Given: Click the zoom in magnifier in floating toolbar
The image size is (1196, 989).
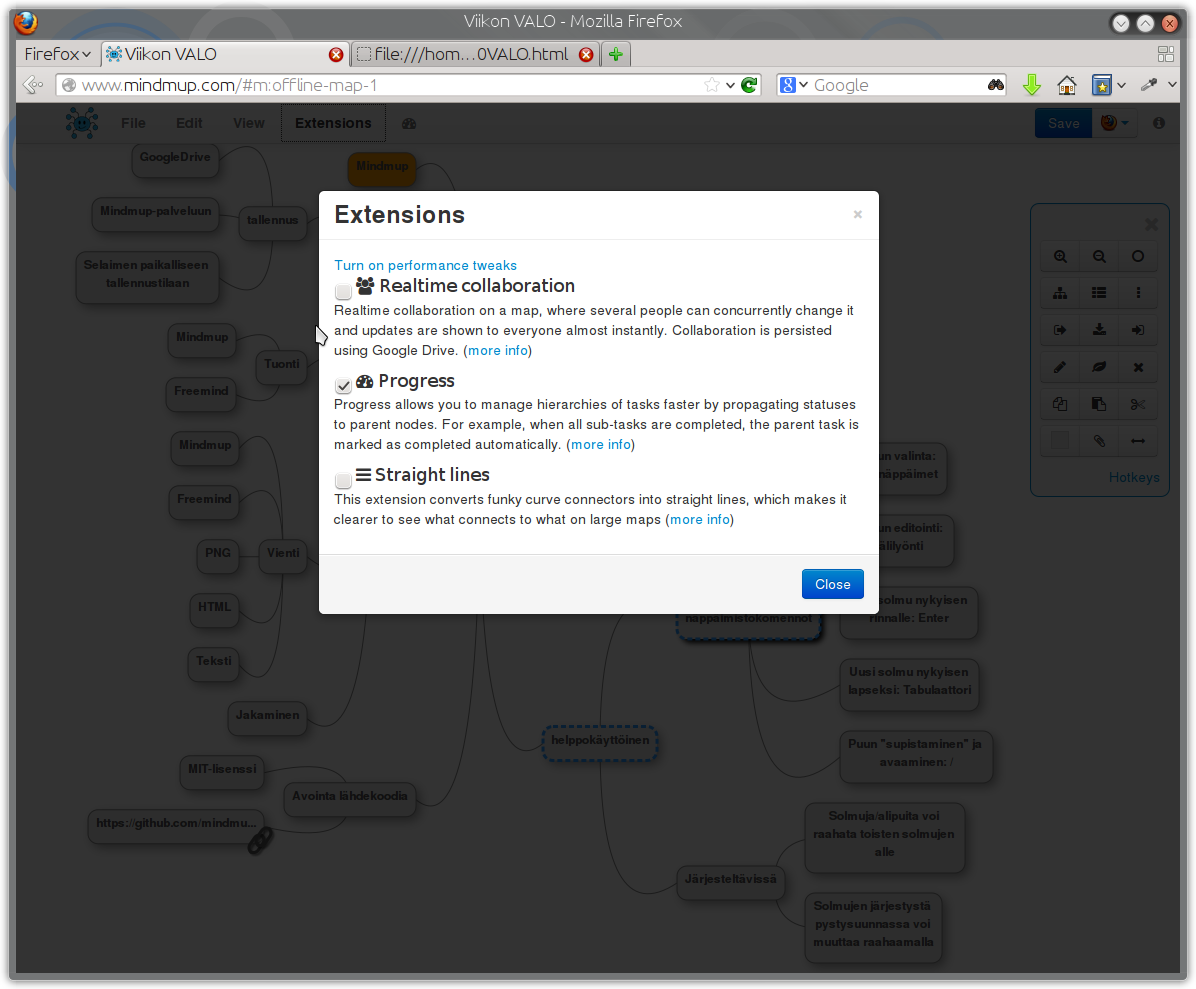Looking at the screenshot, I should tap(1060, 256).
